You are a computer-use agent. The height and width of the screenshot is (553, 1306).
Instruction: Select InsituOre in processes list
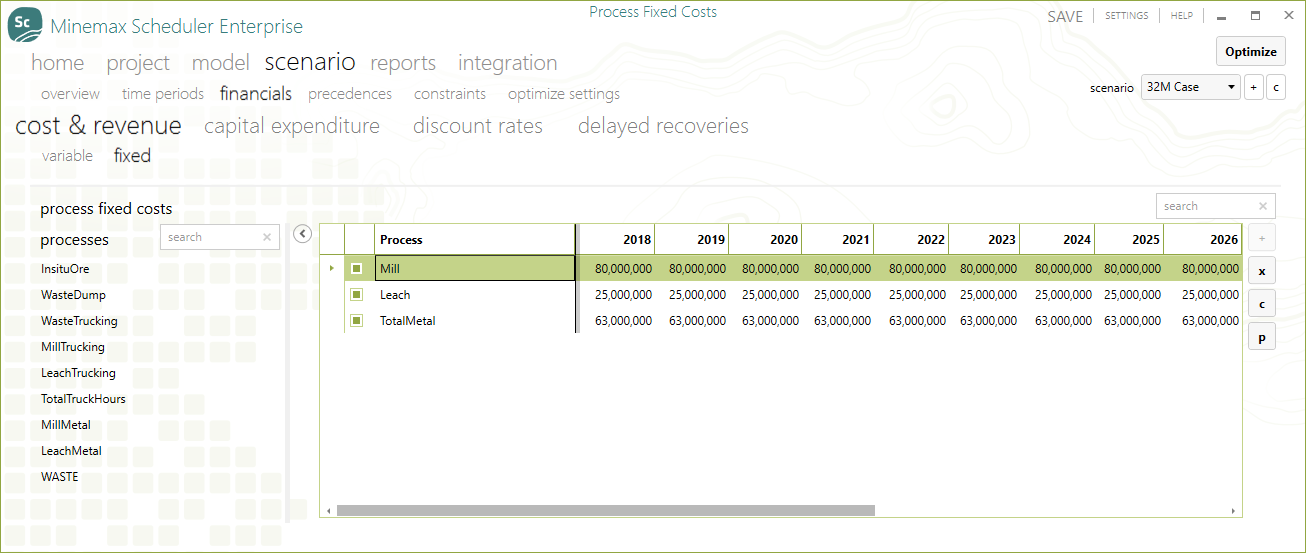click(x=65, y=269)
